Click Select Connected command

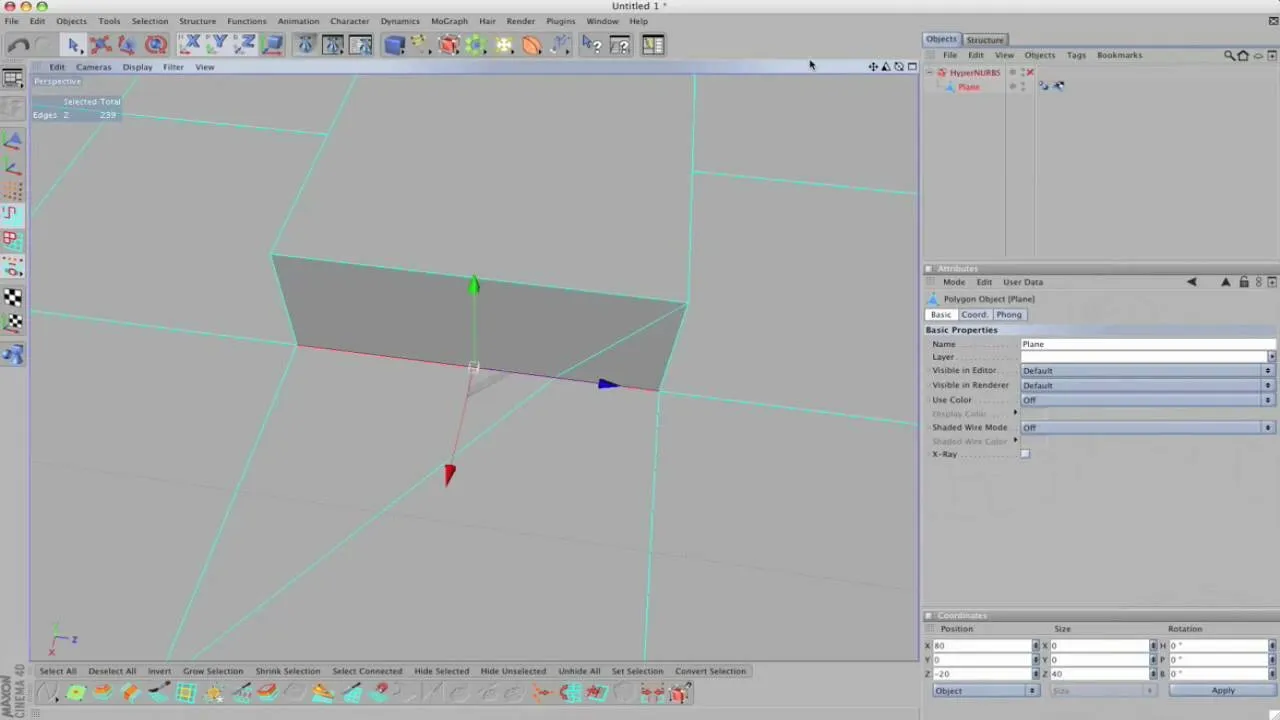pos(367,671)
